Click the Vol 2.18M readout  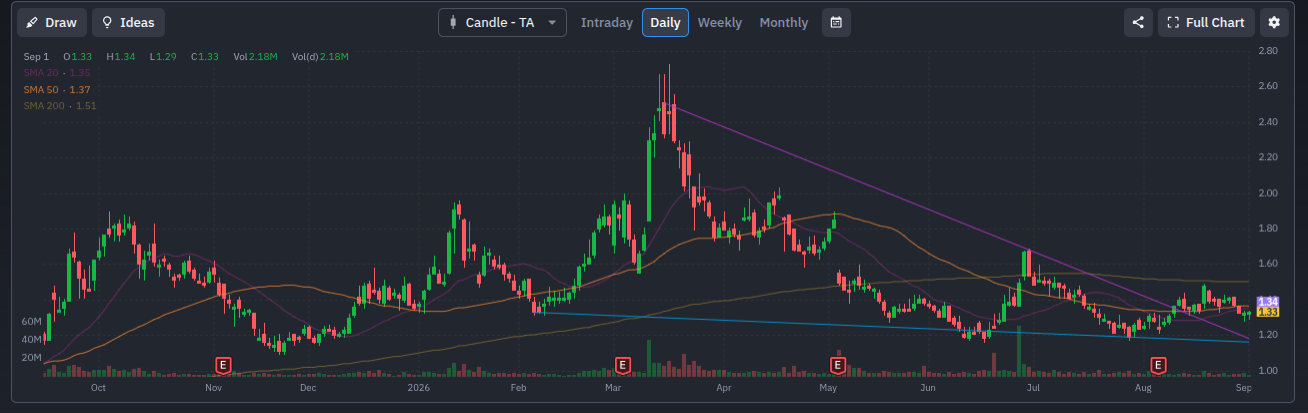(x=254, y=57)
